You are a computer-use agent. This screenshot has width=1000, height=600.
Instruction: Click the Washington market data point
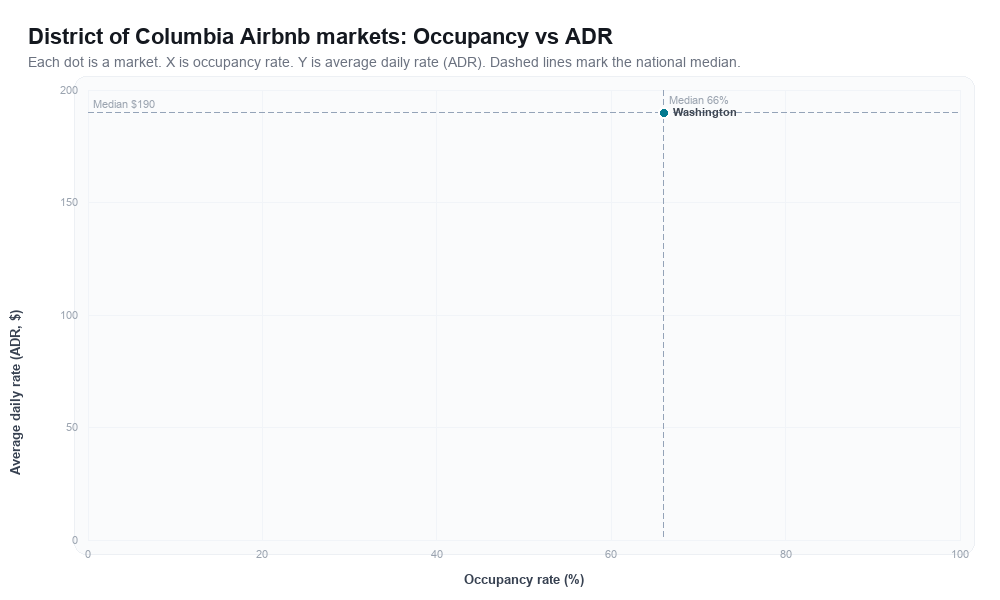pyautogui.click(x=663, y=113)
